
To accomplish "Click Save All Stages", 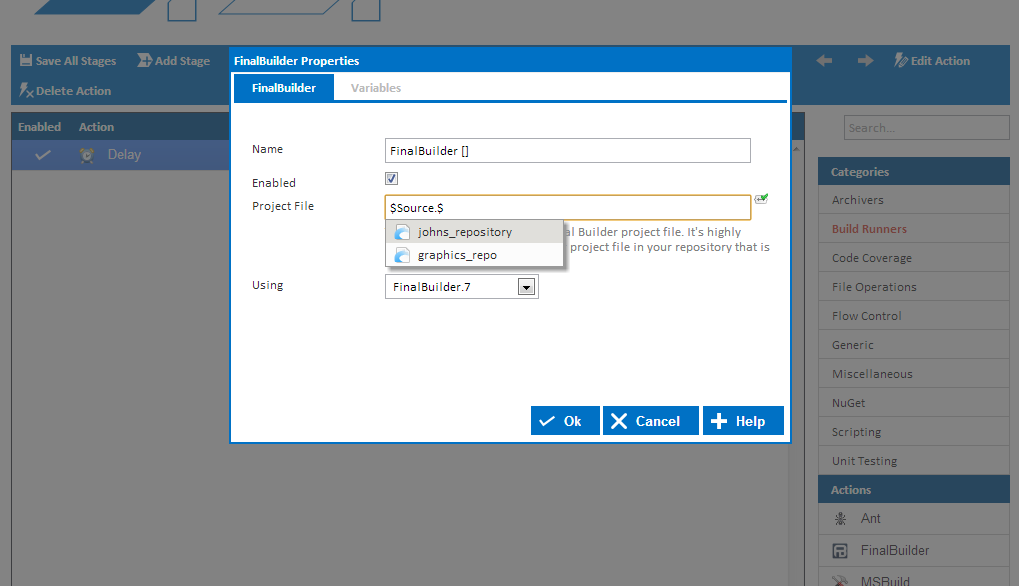I will [x=68, y=60].
